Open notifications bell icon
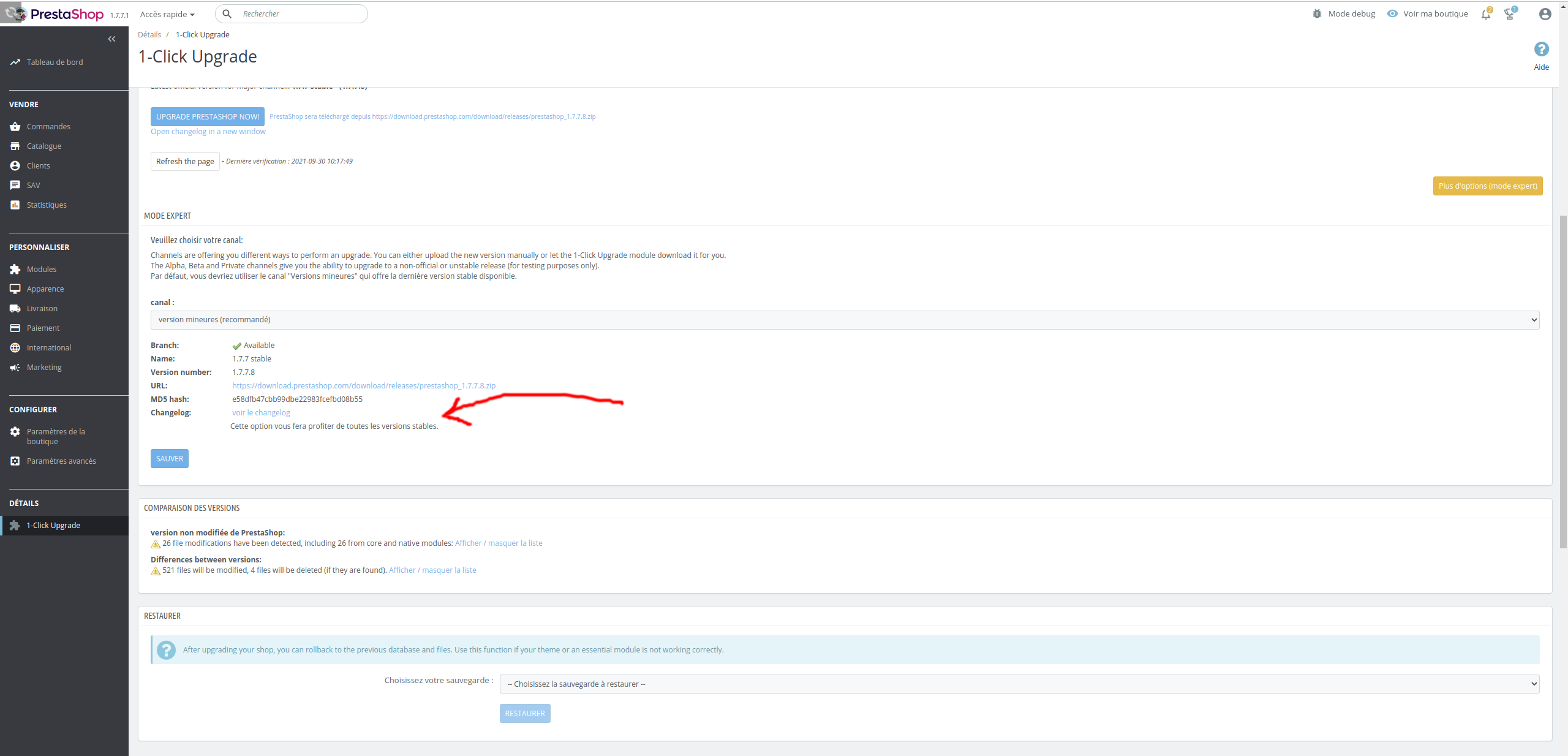Viewport: 1568px width, 756px height. pos(1486,14)
